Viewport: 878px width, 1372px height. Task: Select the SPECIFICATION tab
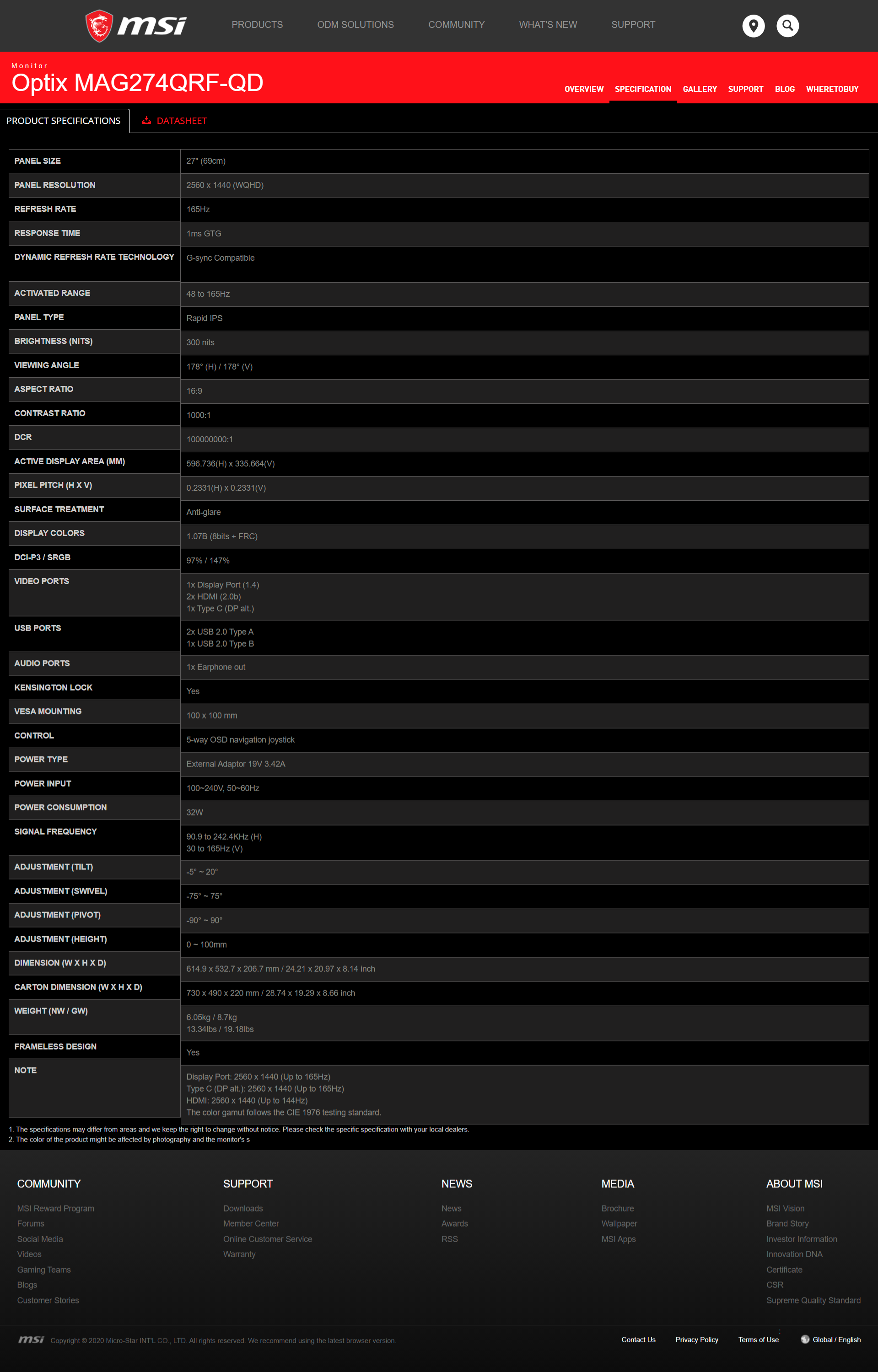[x=642, y=89]
